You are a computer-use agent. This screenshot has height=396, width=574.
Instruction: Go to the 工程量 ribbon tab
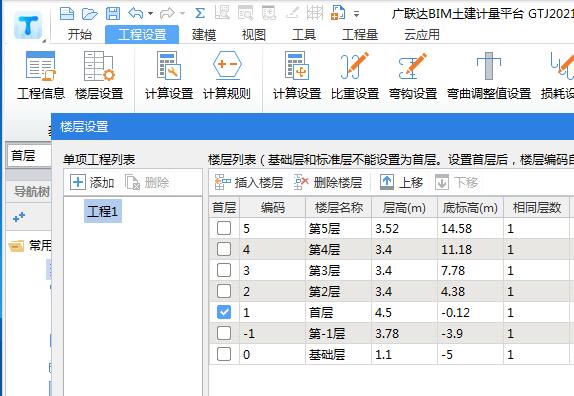[x=360, y=35]
